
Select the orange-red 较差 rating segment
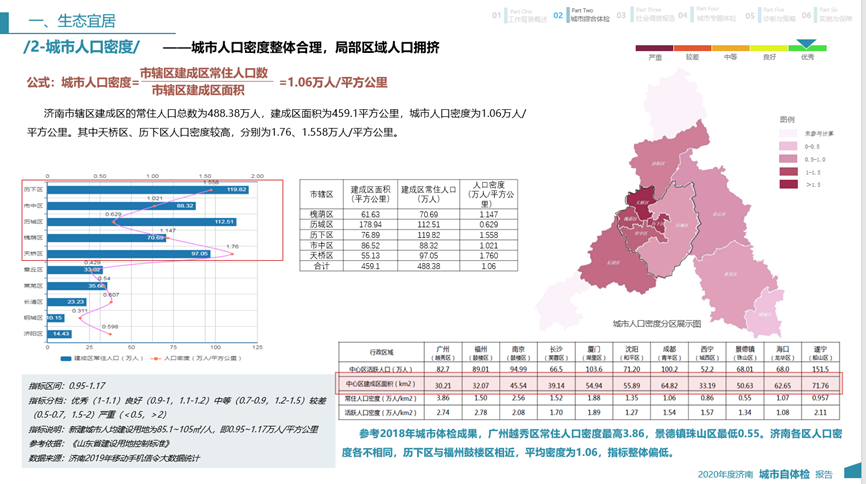[x=692, y=49]
